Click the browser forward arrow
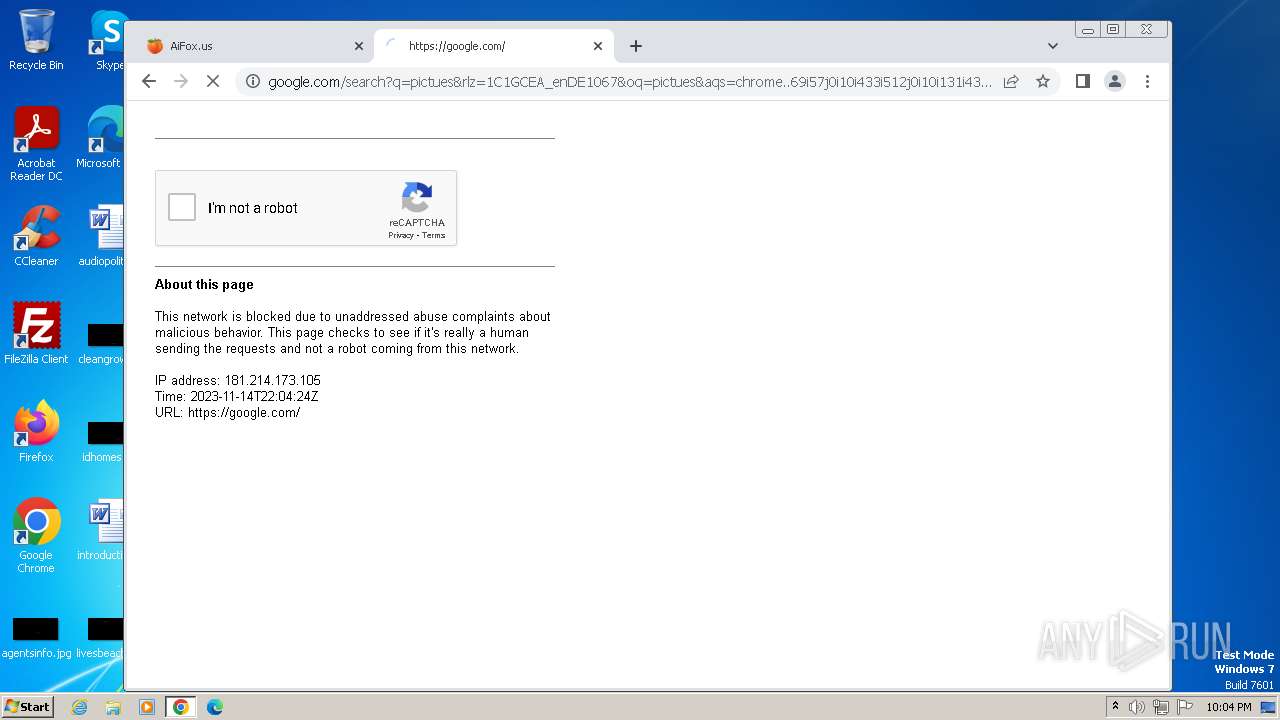Viewport: 1280px width, 720px height. (x=181, y=81)
